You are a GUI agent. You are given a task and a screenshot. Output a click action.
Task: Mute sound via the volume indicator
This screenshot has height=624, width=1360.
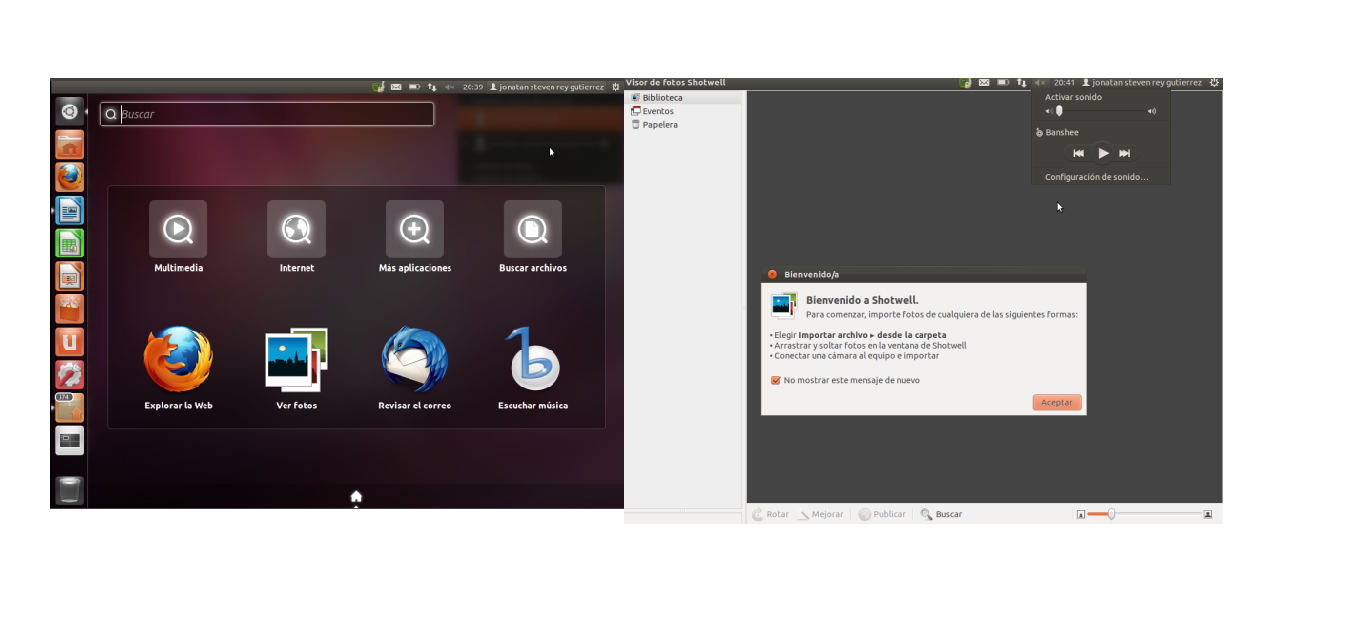point(1038,83)
